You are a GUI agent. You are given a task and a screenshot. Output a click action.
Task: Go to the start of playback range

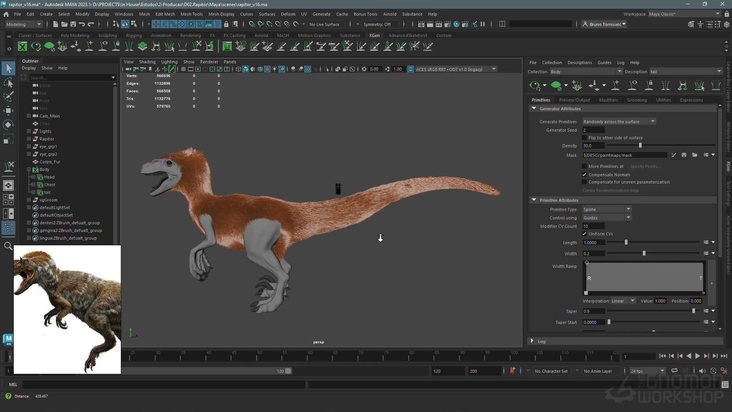click(x=662, y=356)
